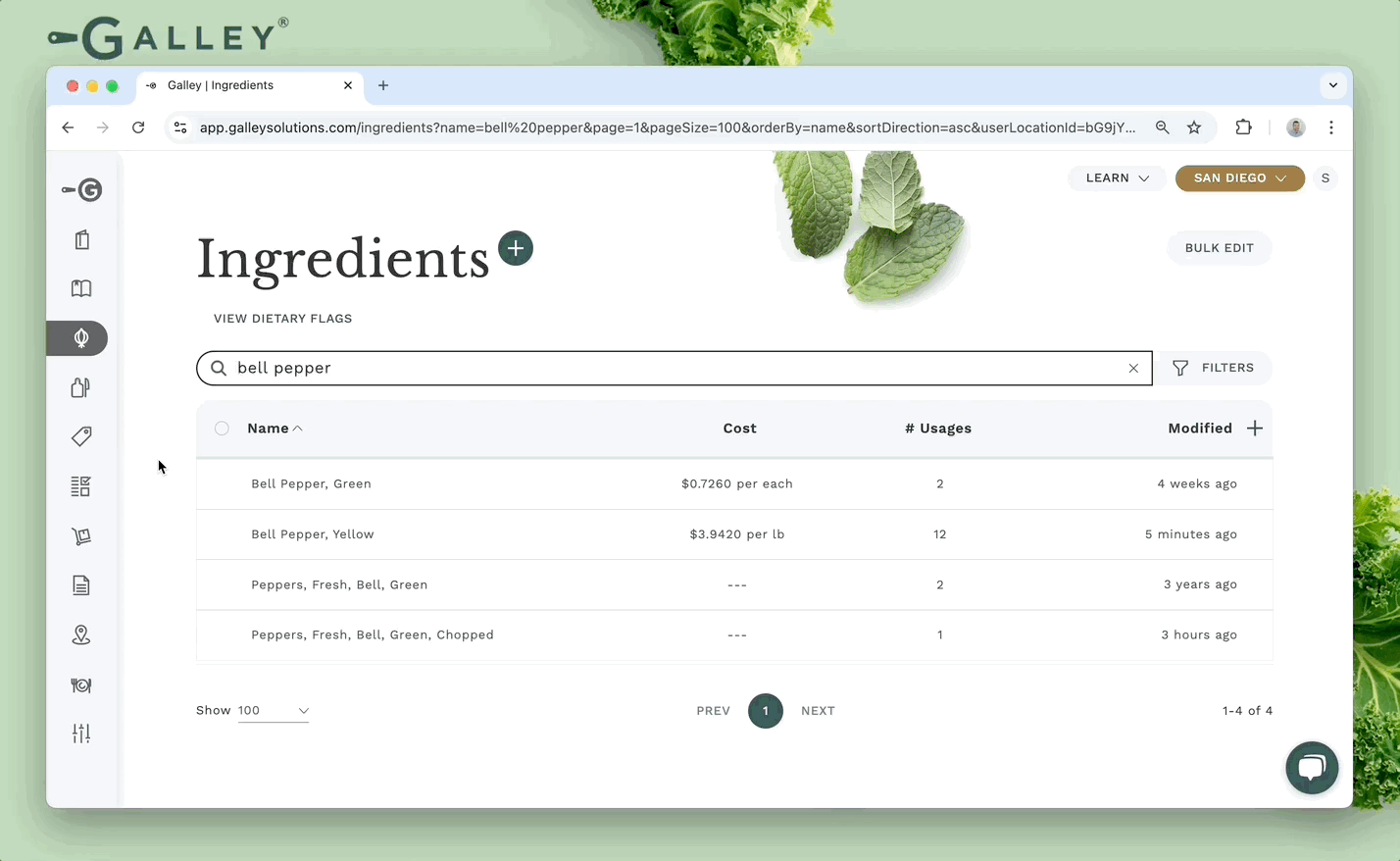
Task: Click the 12 usages value
Action: click(940, 534)
